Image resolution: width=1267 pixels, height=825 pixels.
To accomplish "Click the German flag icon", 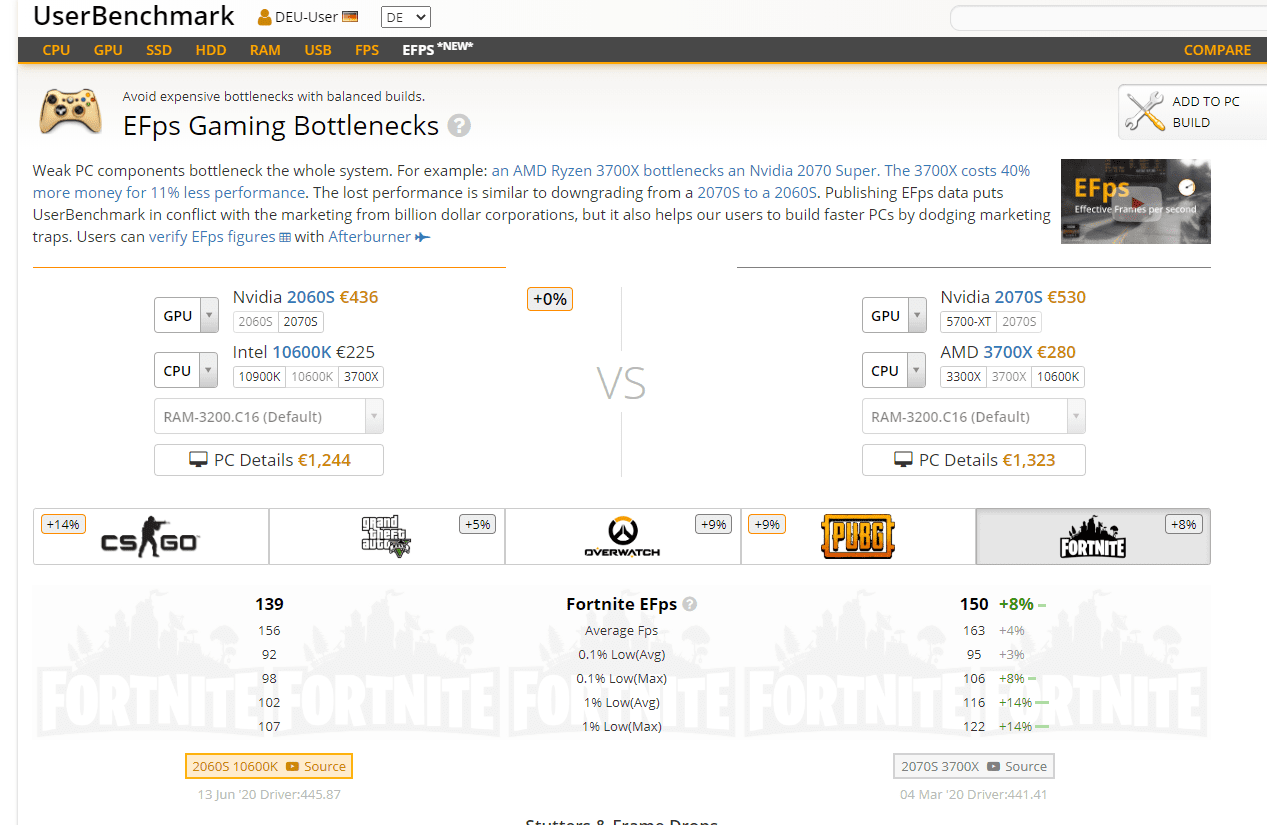I will [350, 17].
